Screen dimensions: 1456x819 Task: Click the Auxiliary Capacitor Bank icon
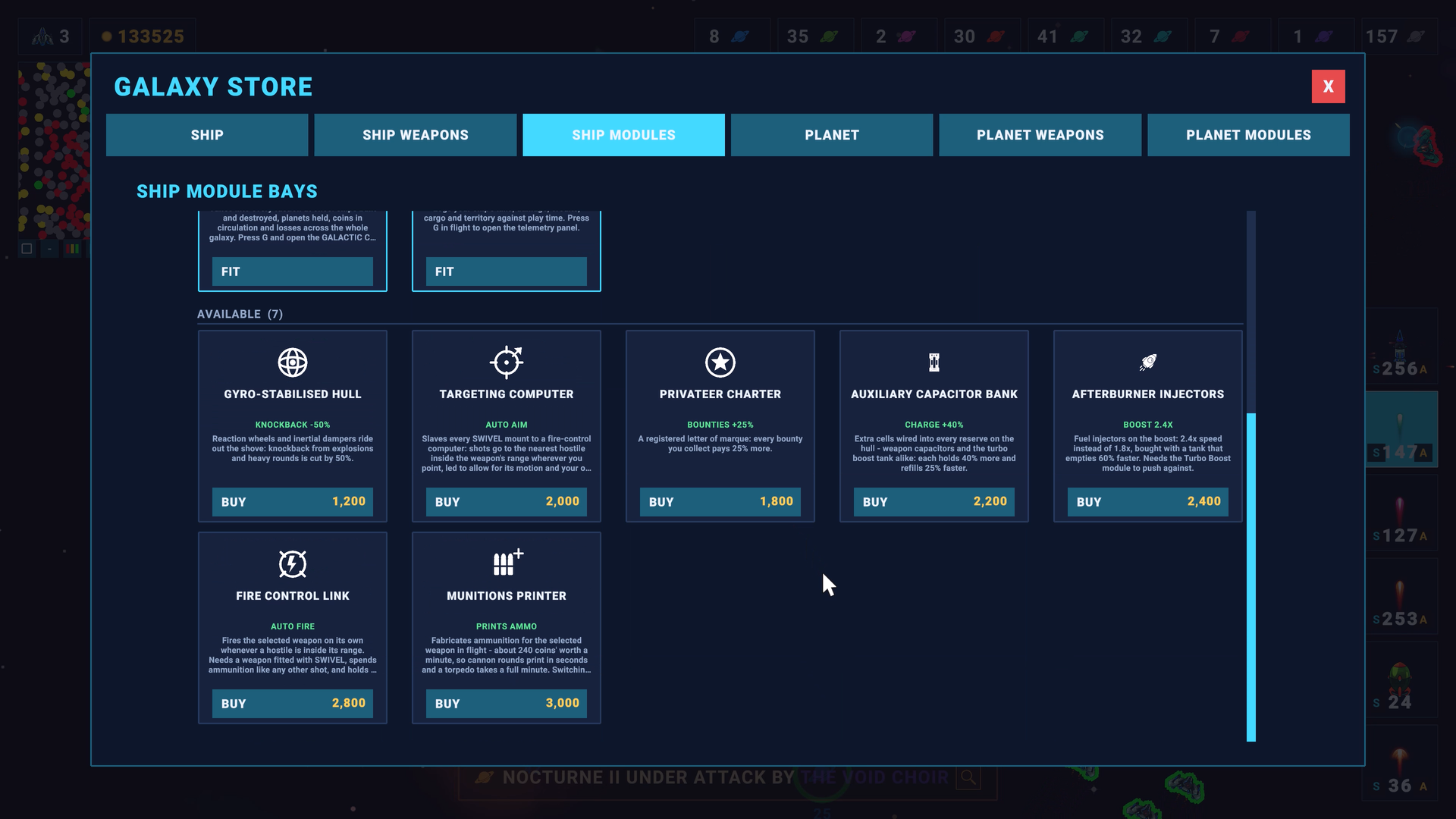[x=934, y=362]
